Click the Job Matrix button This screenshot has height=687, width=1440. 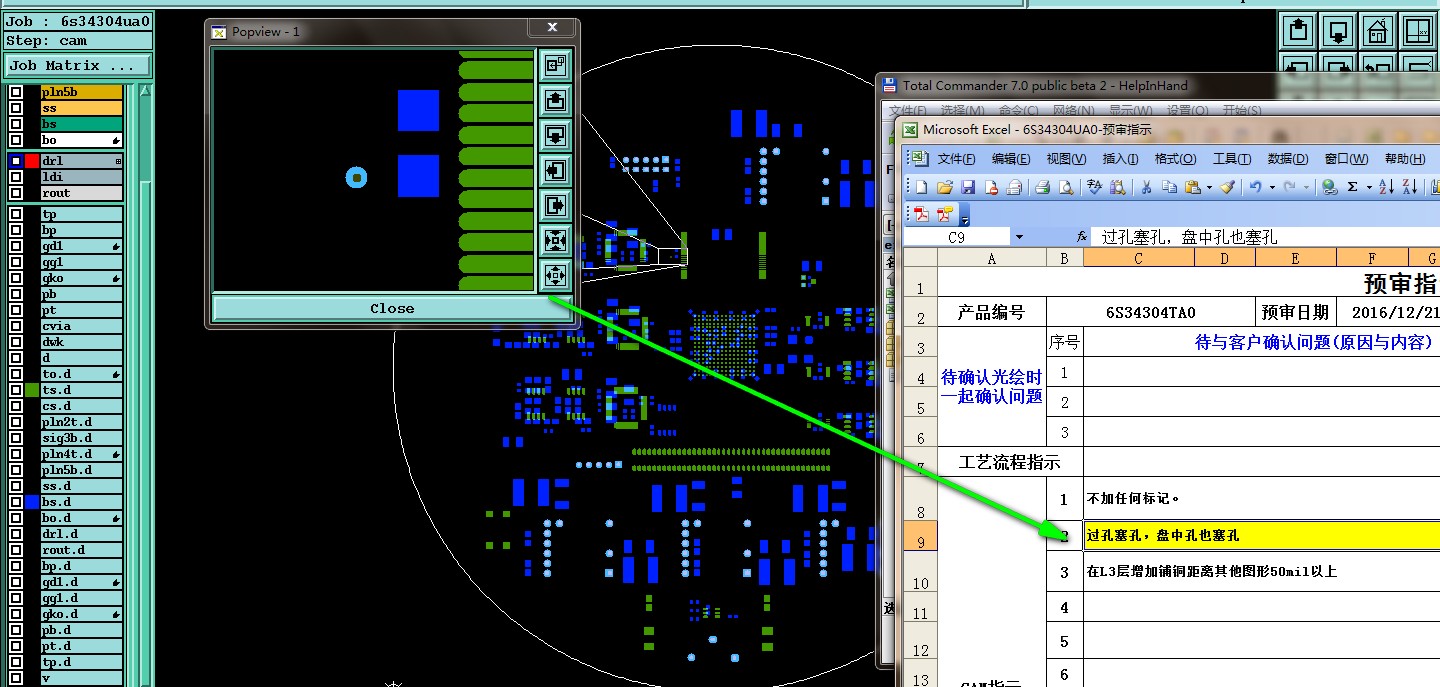(x=77, y=66)
